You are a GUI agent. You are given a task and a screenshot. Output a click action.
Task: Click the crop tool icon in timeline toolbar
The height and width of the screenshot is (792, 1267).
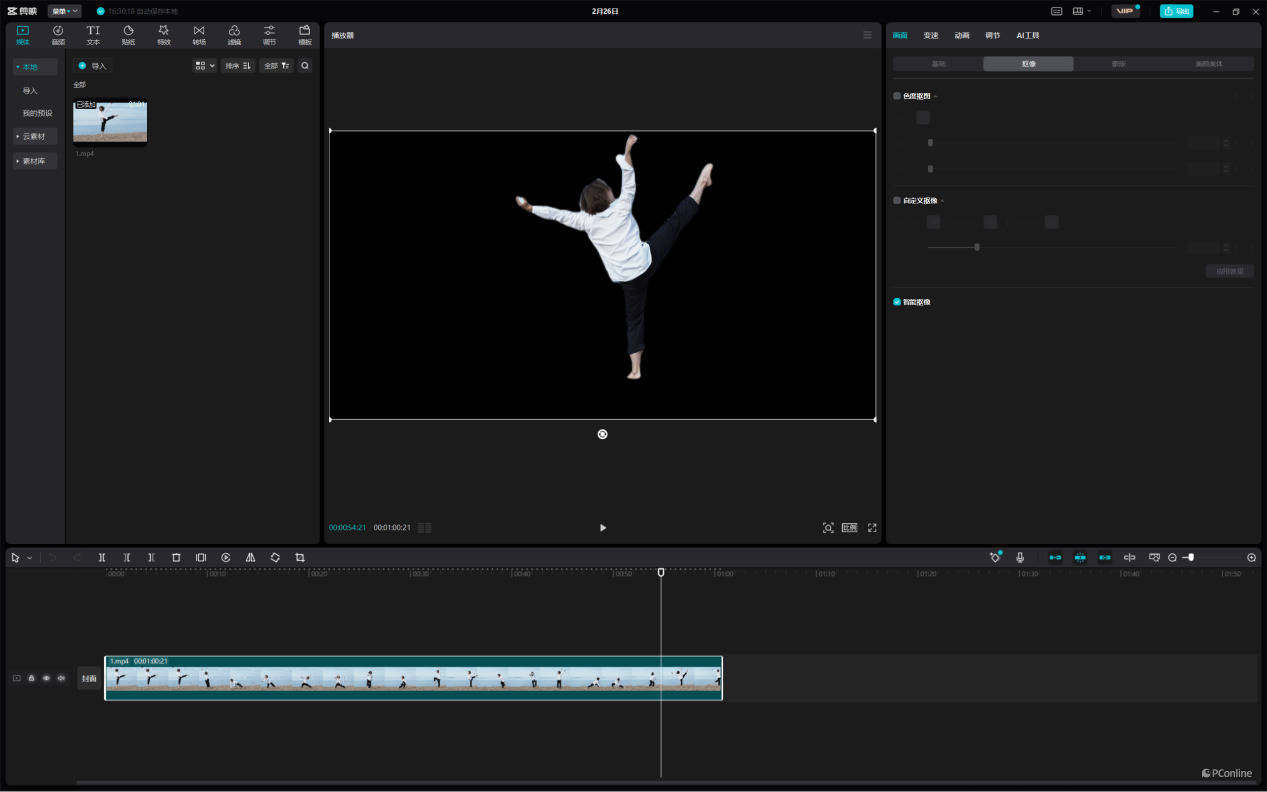(300, 558)
